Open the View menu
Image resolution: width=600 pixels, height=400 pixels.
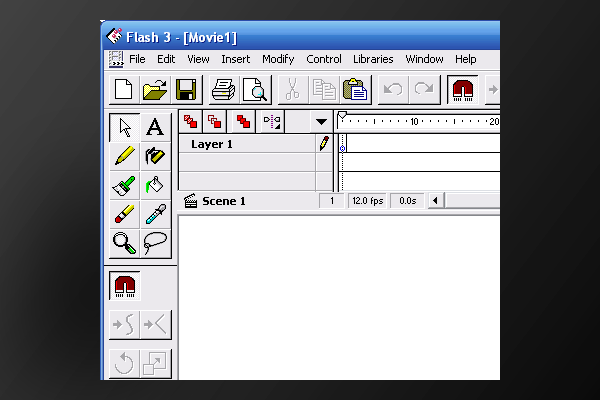[198, 59]
